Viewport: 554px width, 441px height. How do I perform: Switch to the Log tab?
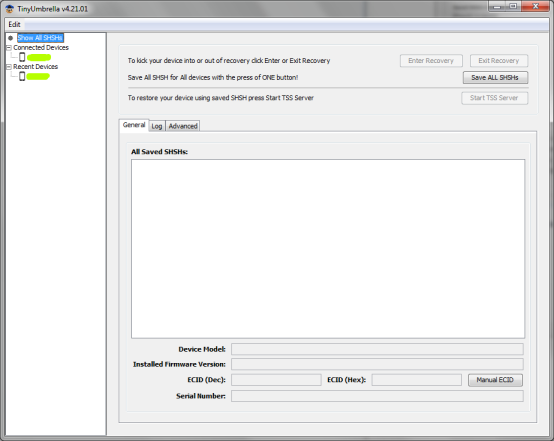pos(157,126)
